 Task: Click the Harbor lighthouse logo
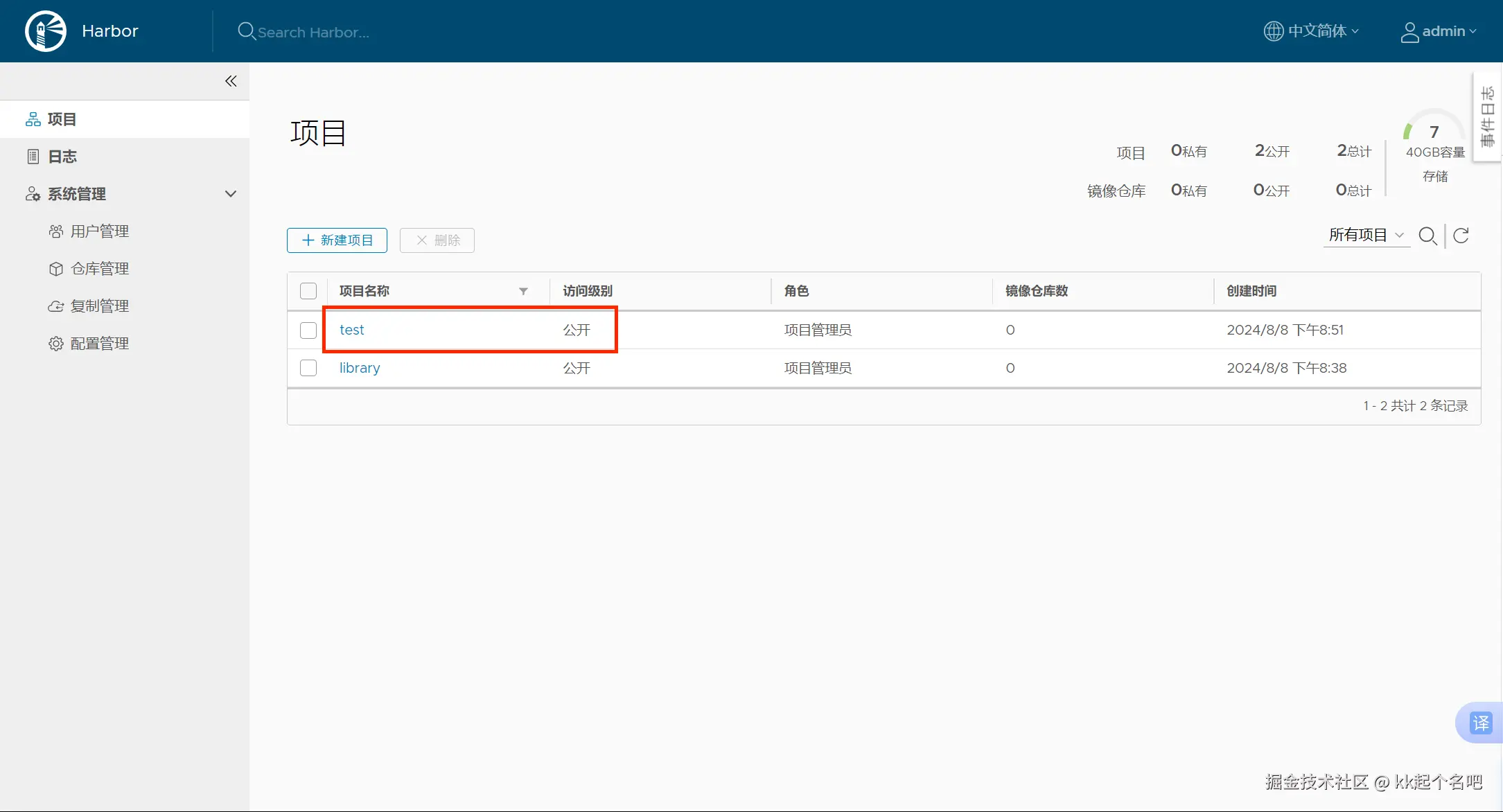coord(46,31)
